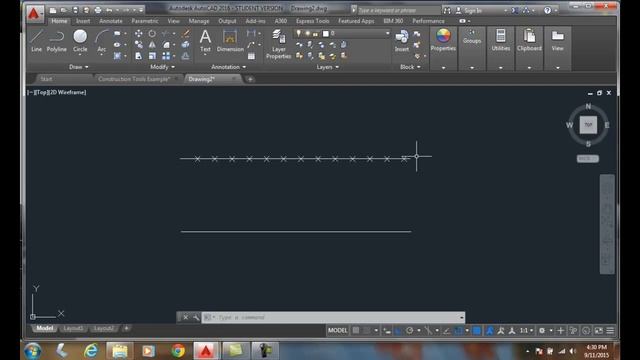Toggle isolate objects icon in status bar
640x360 pixels.
pyautogui.click(x=586, y=331)
